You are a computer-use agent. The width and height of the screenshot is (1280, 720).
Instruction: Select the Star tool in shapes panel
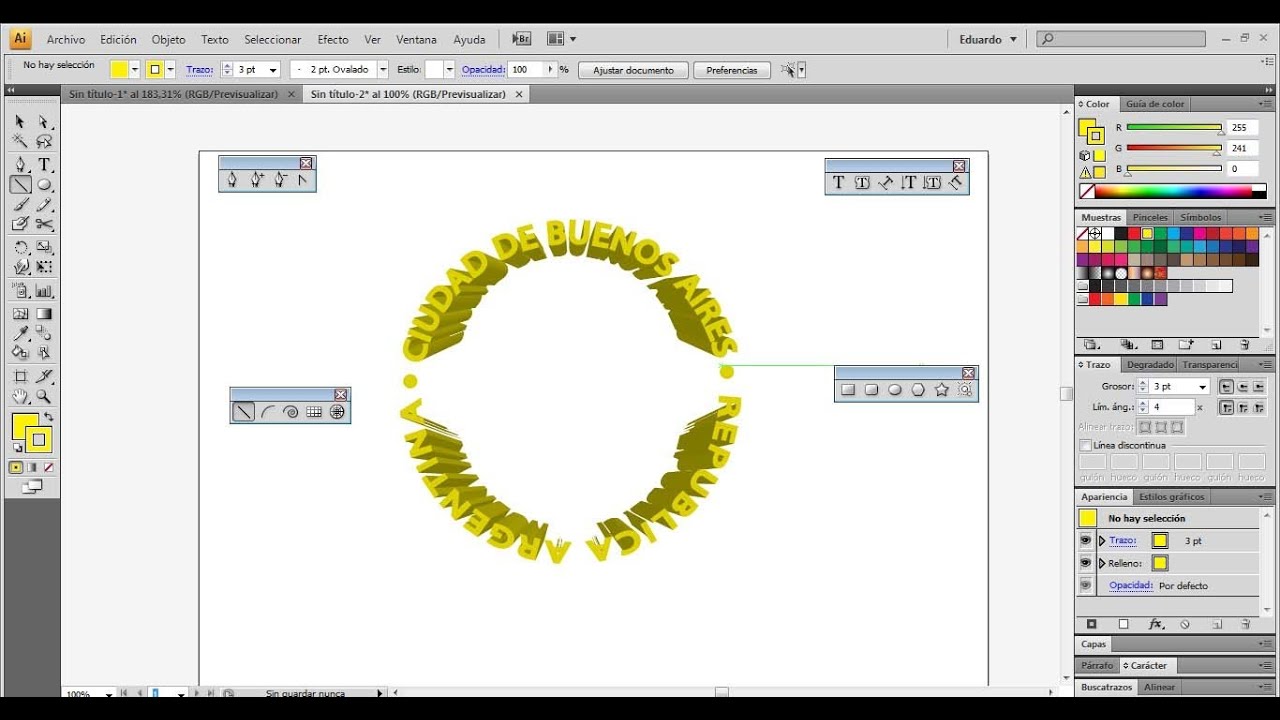pos(942,390)
